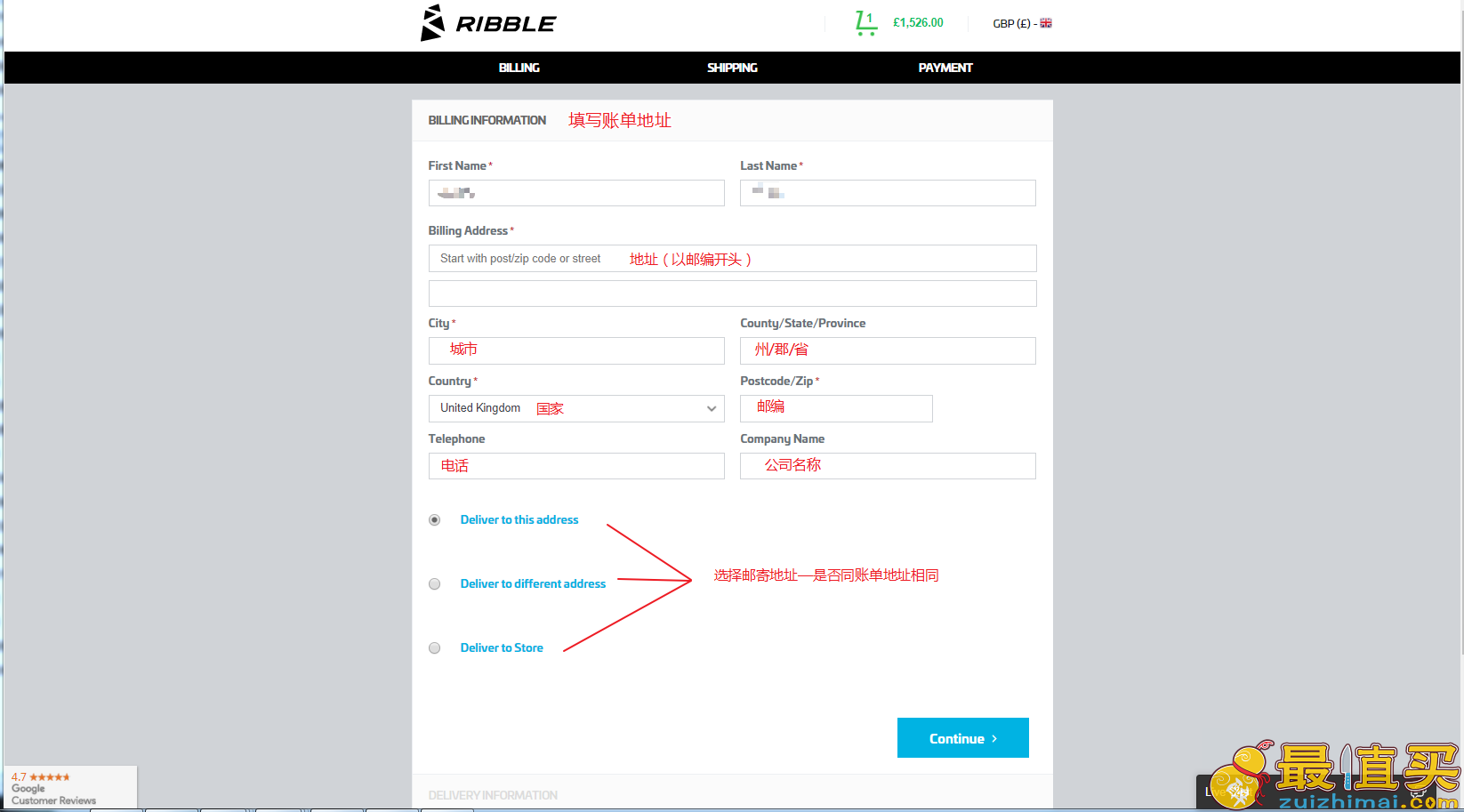
Task: Click the City input field
Action: (576, 350)
